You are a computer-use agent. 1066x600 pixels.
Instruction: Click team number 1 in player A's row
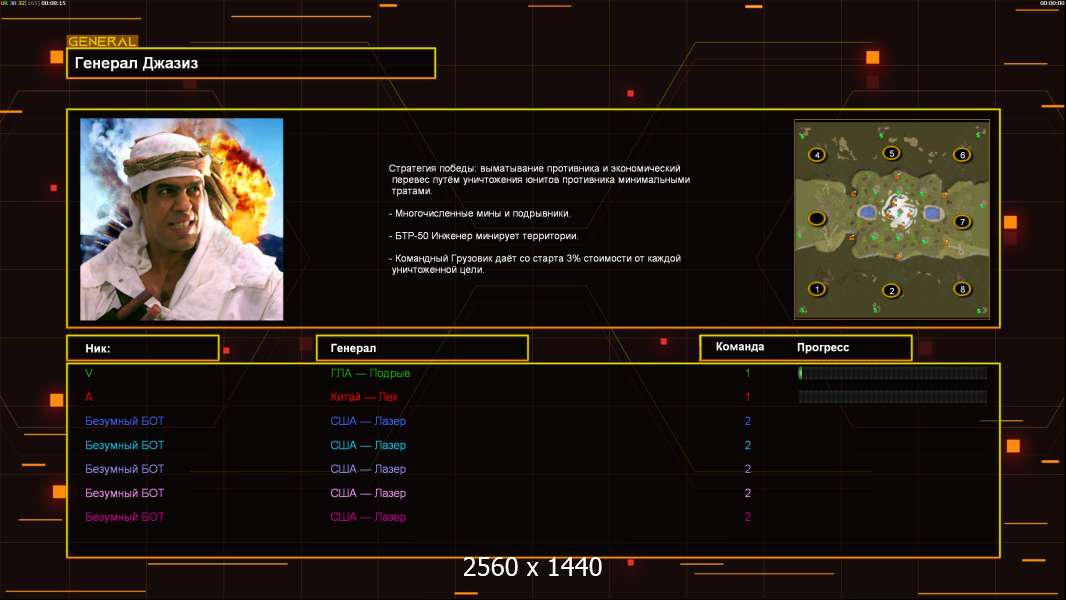click(x=747, y=397)
